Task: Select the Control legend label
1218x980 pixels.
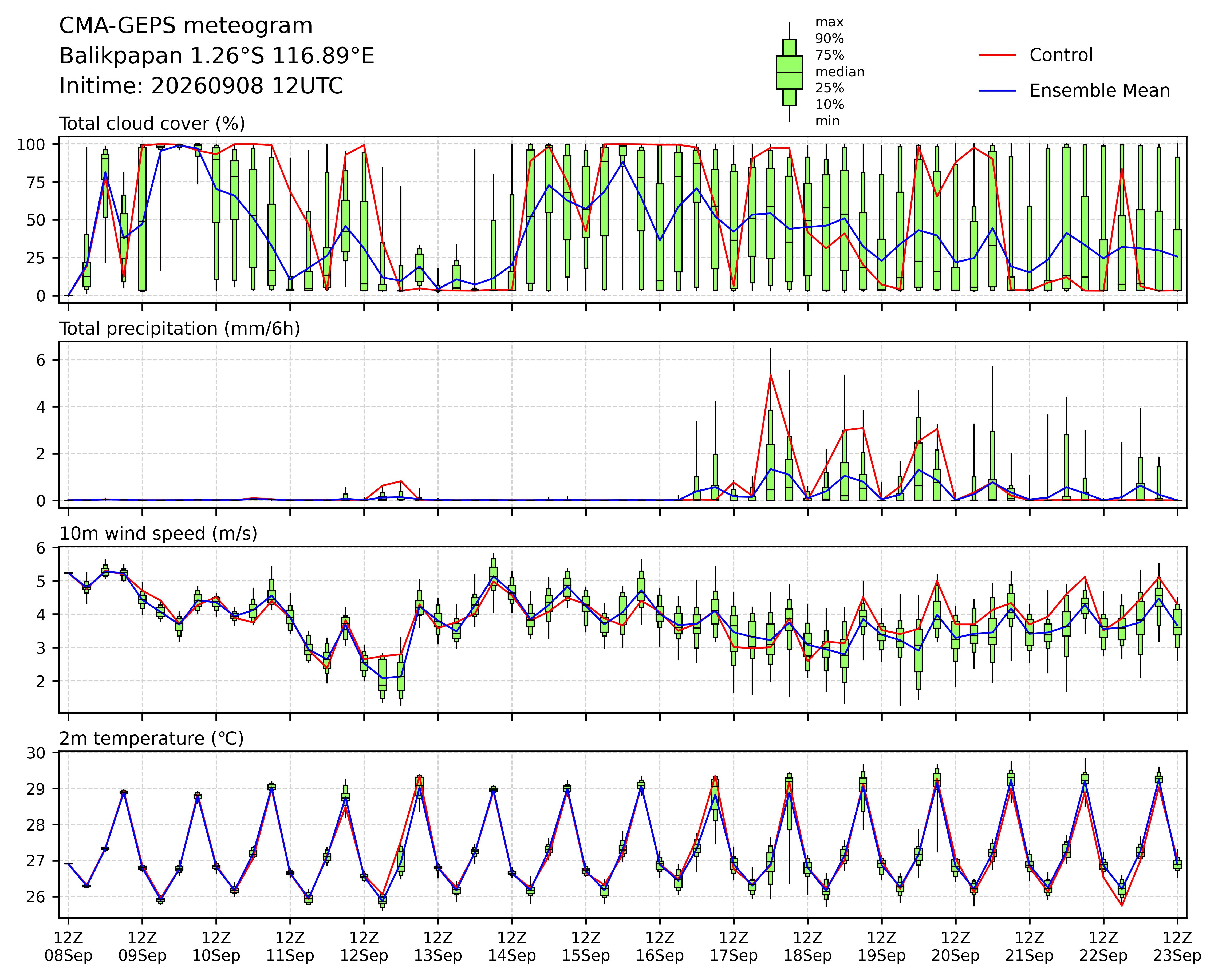Action: pos(1061,55)
